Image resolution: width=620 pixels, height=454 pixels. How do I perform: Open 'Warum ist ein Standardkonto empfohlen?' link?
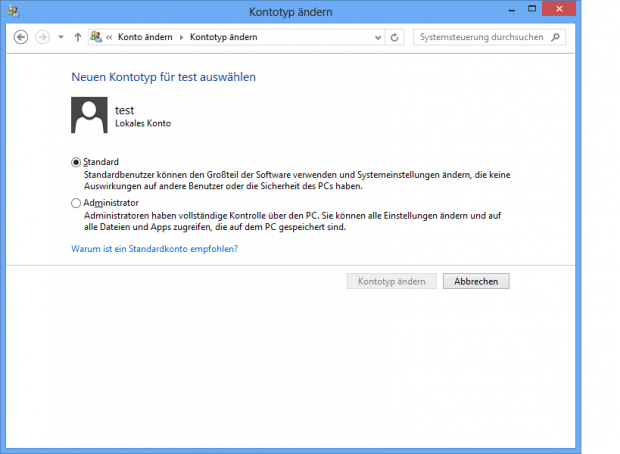click(154, 248)
